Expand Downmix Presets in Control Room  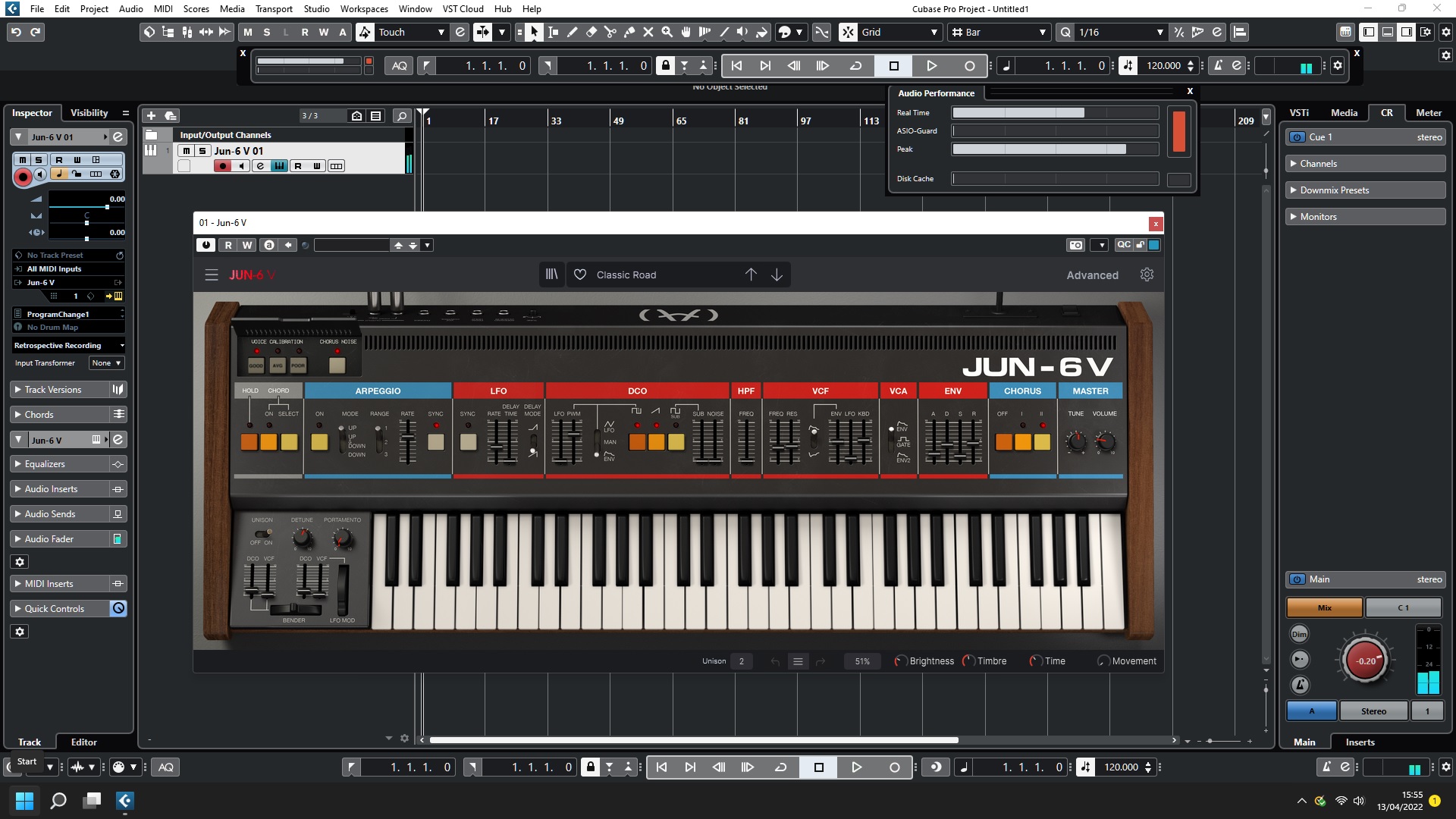[x=1366, y=190]
